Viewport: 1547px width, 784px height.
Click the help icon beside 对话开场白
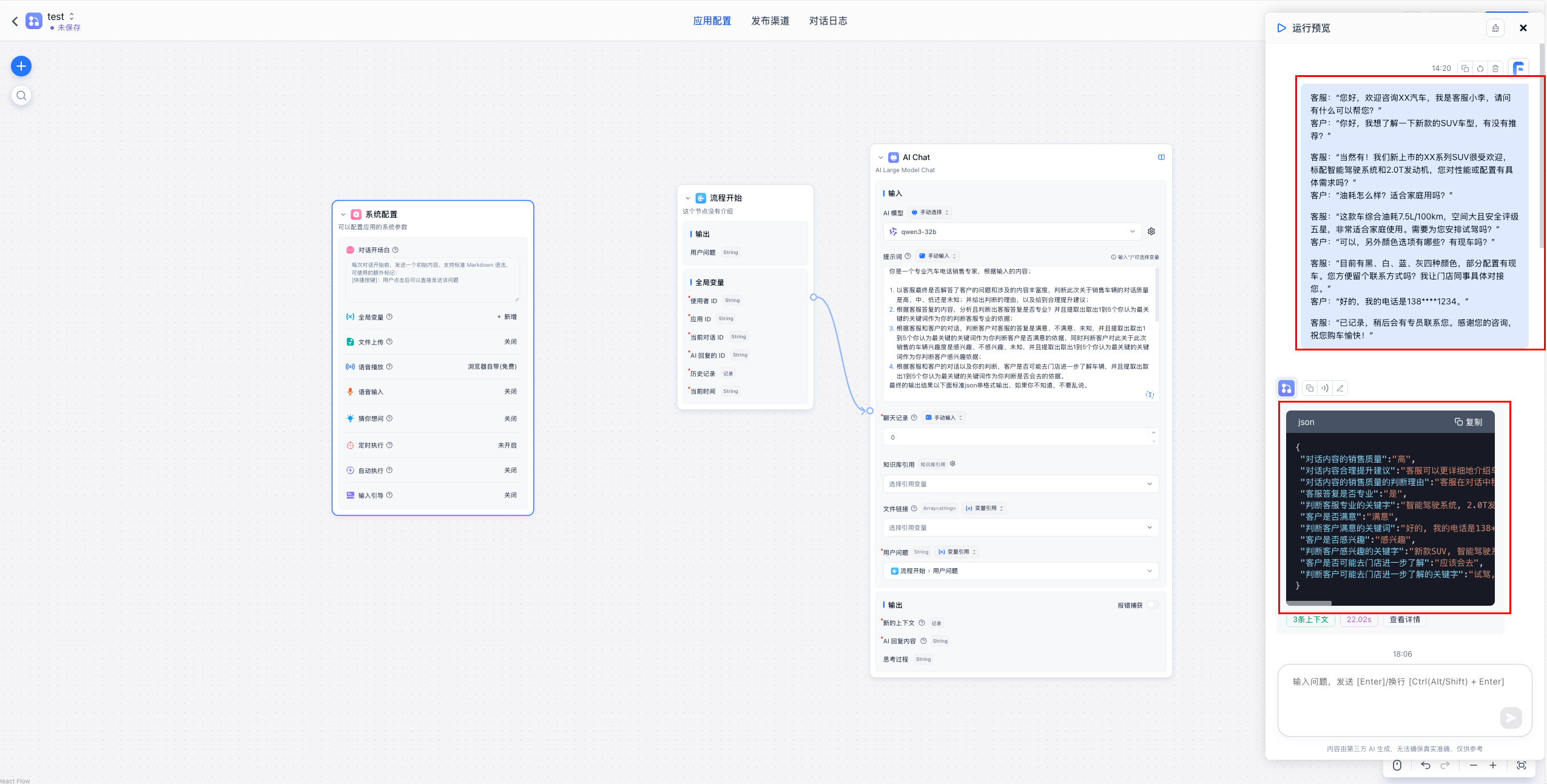click(395, 250)
